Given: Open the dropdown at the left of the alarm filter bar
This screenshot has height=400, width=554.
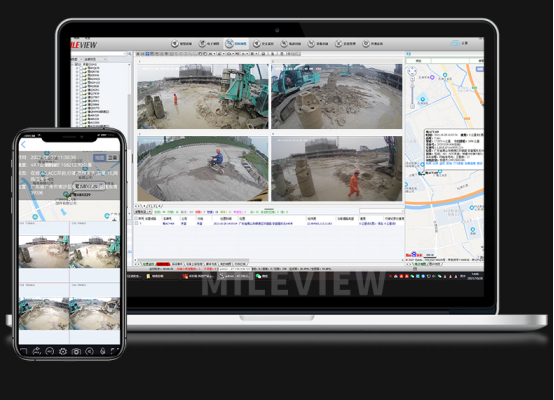Looking at the screenshot, I should (143, 212).
